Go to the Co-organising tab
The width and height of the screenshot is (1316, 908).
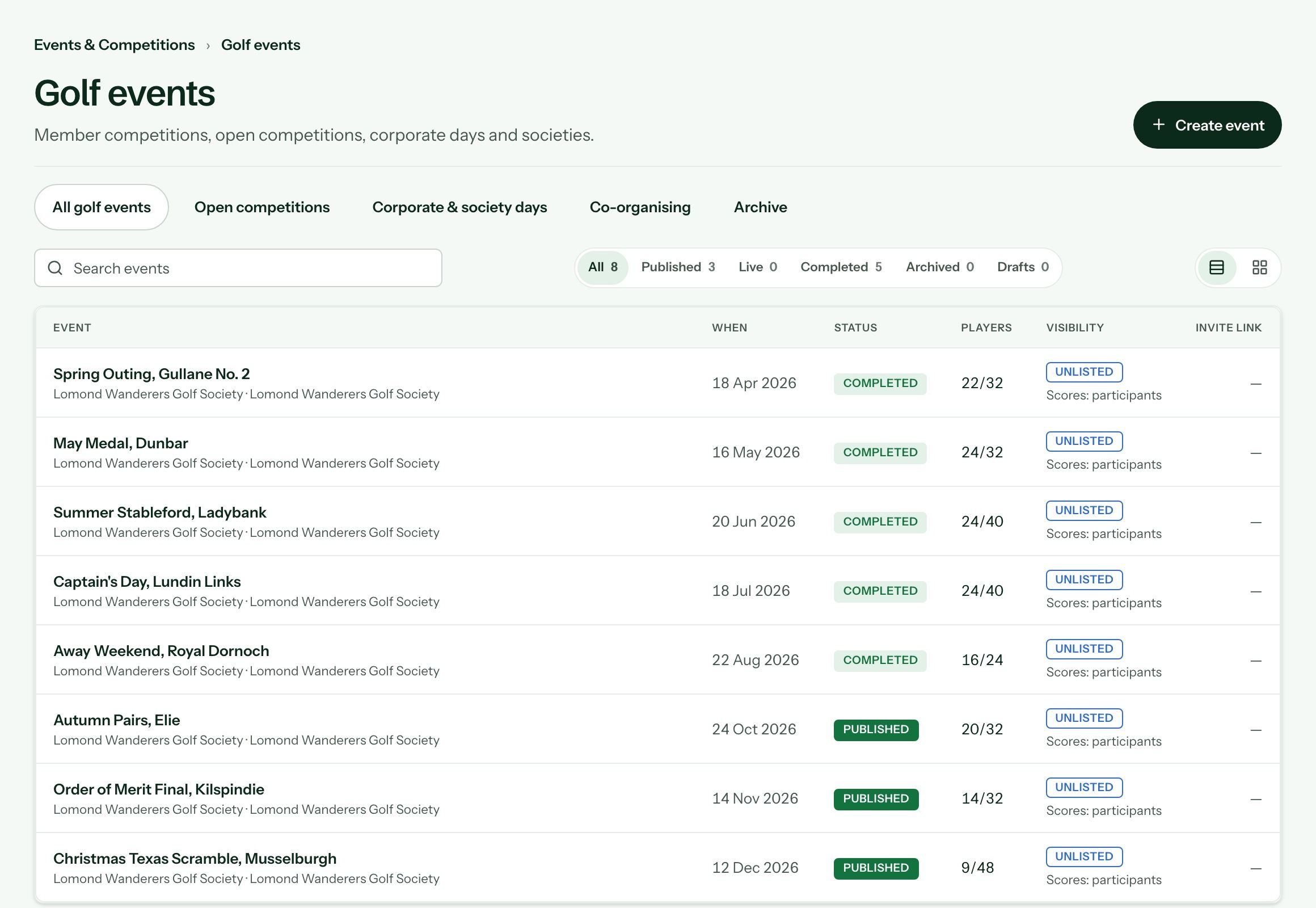(640, 207)
